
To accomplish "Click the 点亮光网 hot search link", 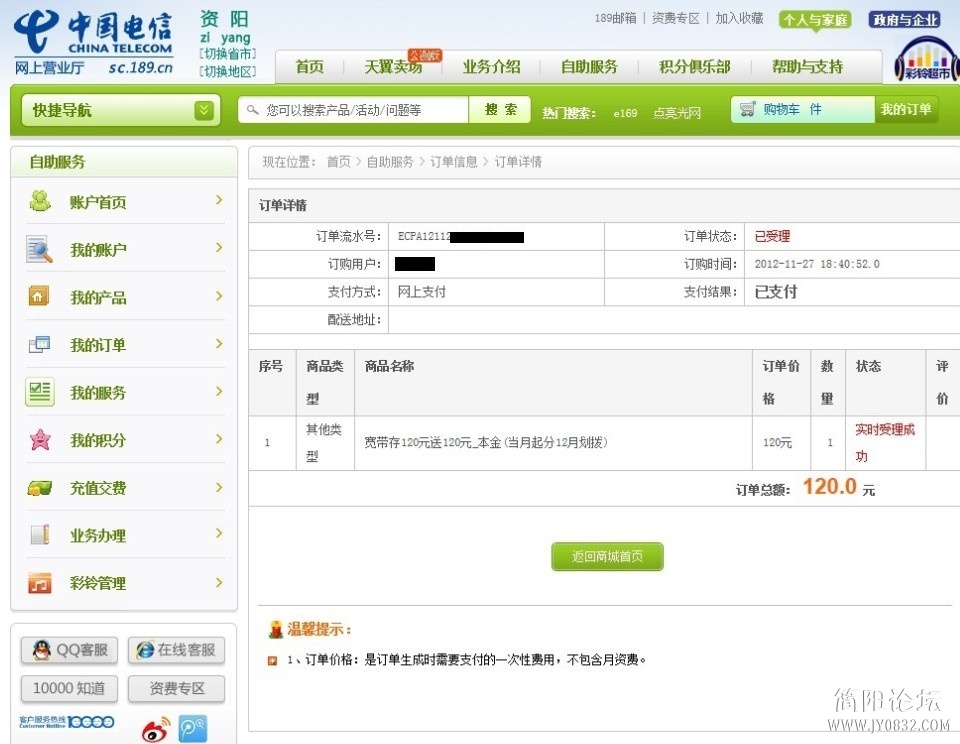I will pos(677,113).
